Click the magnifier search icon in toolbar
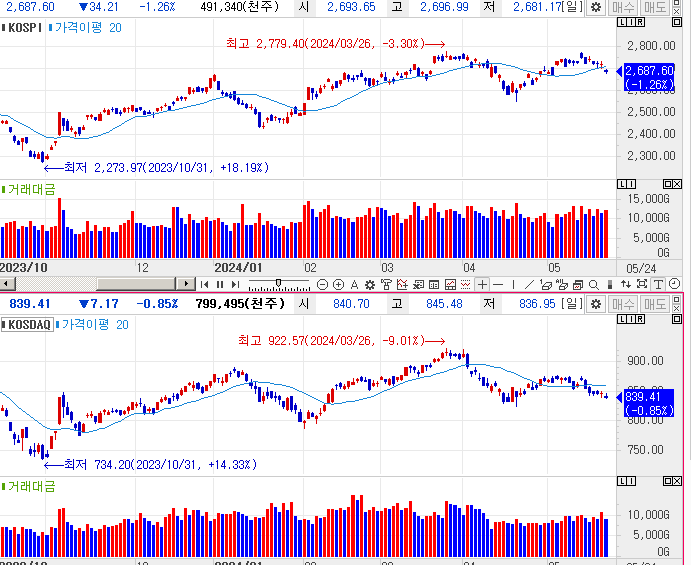The image size is (691, 565). (594, 285)
